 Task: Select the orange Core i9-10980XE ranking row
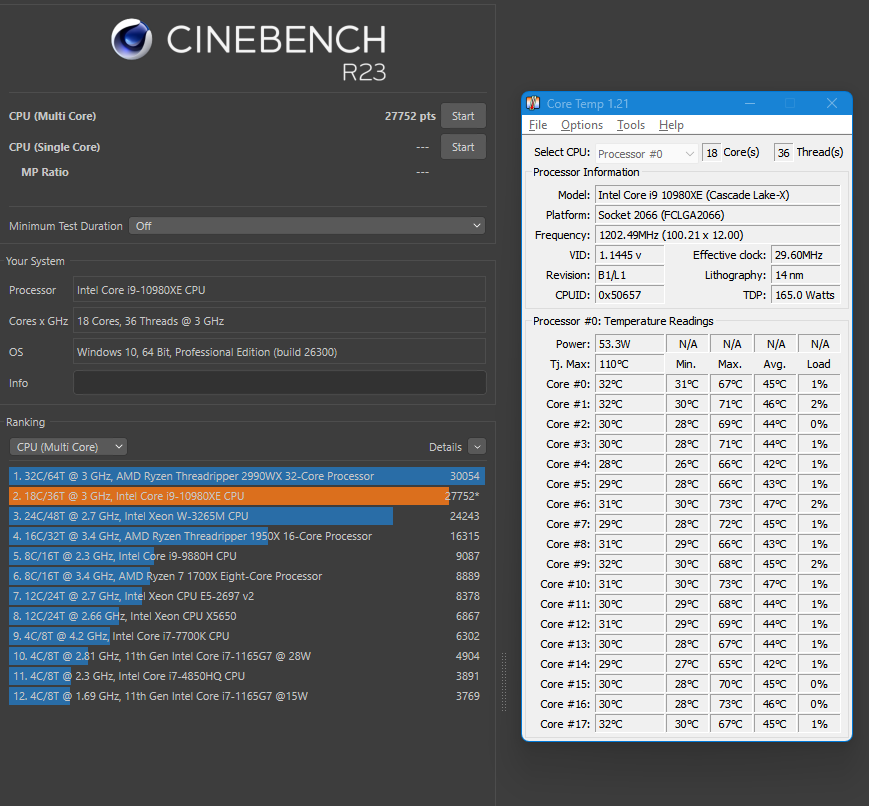[x=247, y=496]
